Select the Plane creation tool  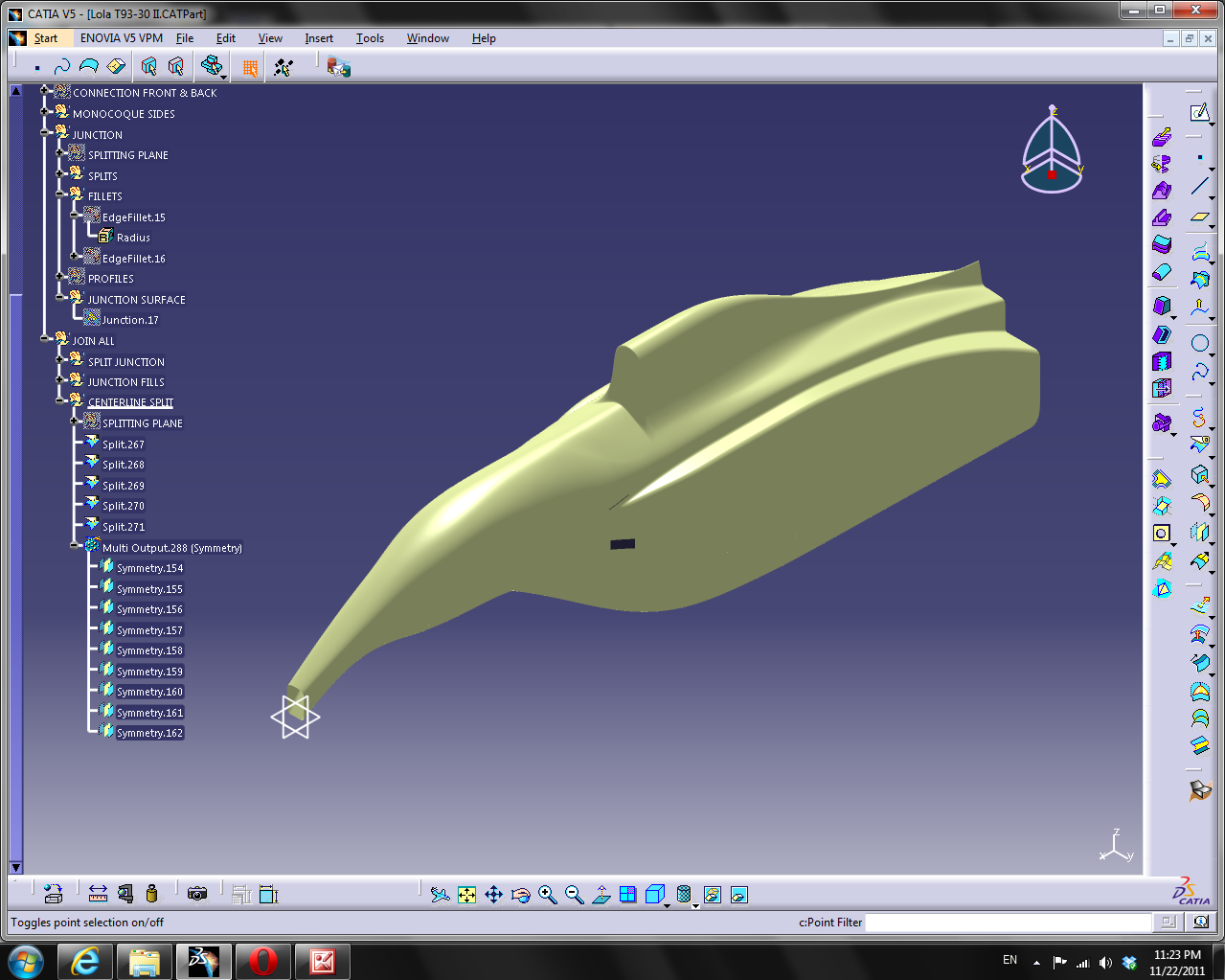click(1198, 217)
